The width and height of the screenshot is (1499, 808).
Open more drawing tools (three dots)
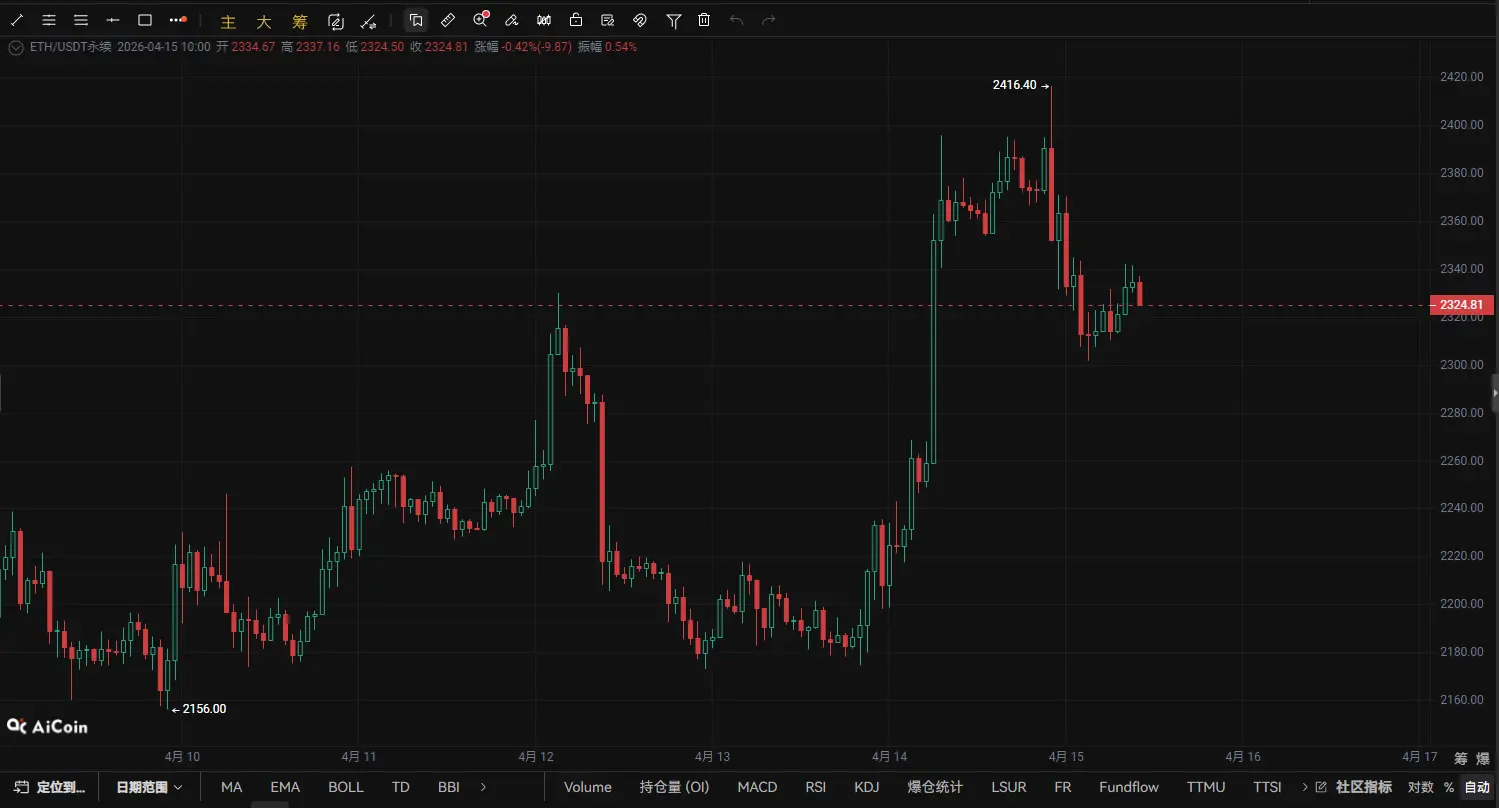pos(178,20)
